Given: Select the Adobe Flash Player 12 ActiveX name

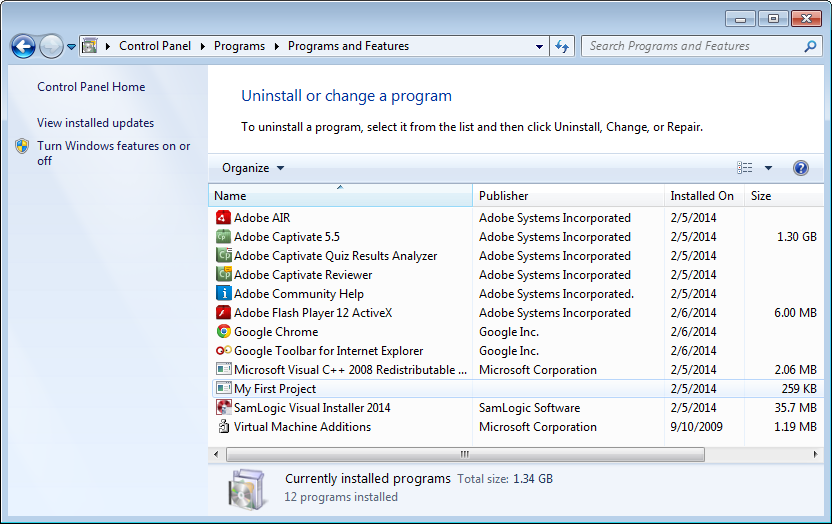Looking at the screenshot, I should [313, 313].
